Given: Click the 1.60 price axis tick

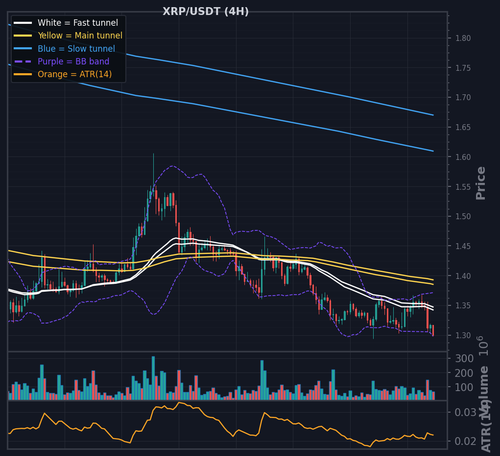Looking at the screenshot, I should point(463,157).
